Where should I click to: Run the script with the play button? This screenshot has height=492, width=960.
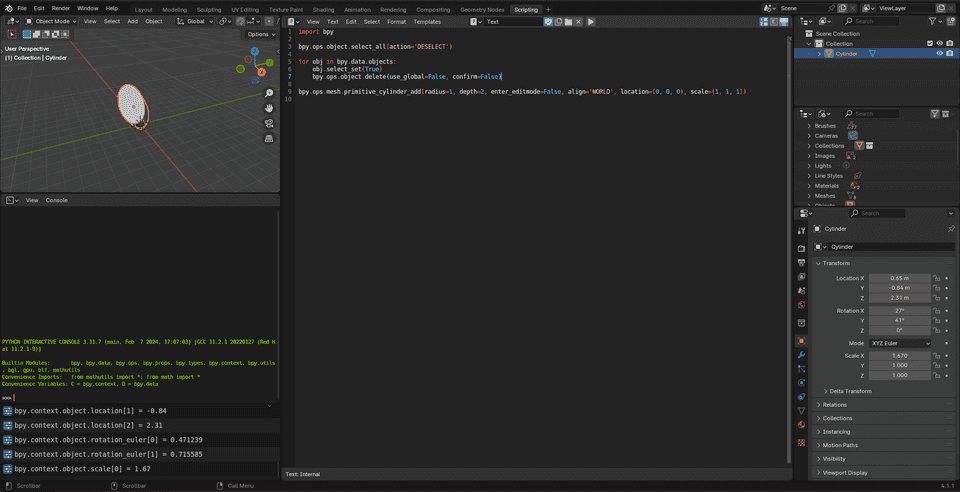pyautogui.click(x=591, y=21)
